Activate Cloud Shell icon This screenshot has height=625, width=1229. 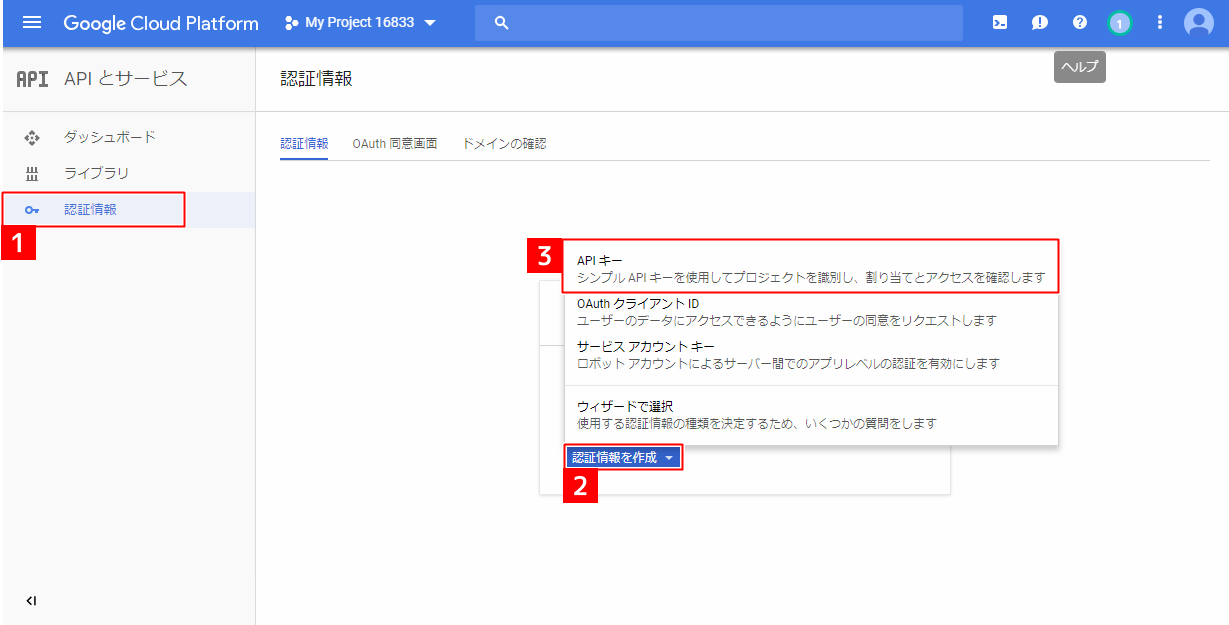pyautogui.click(x=1000, y=22)
